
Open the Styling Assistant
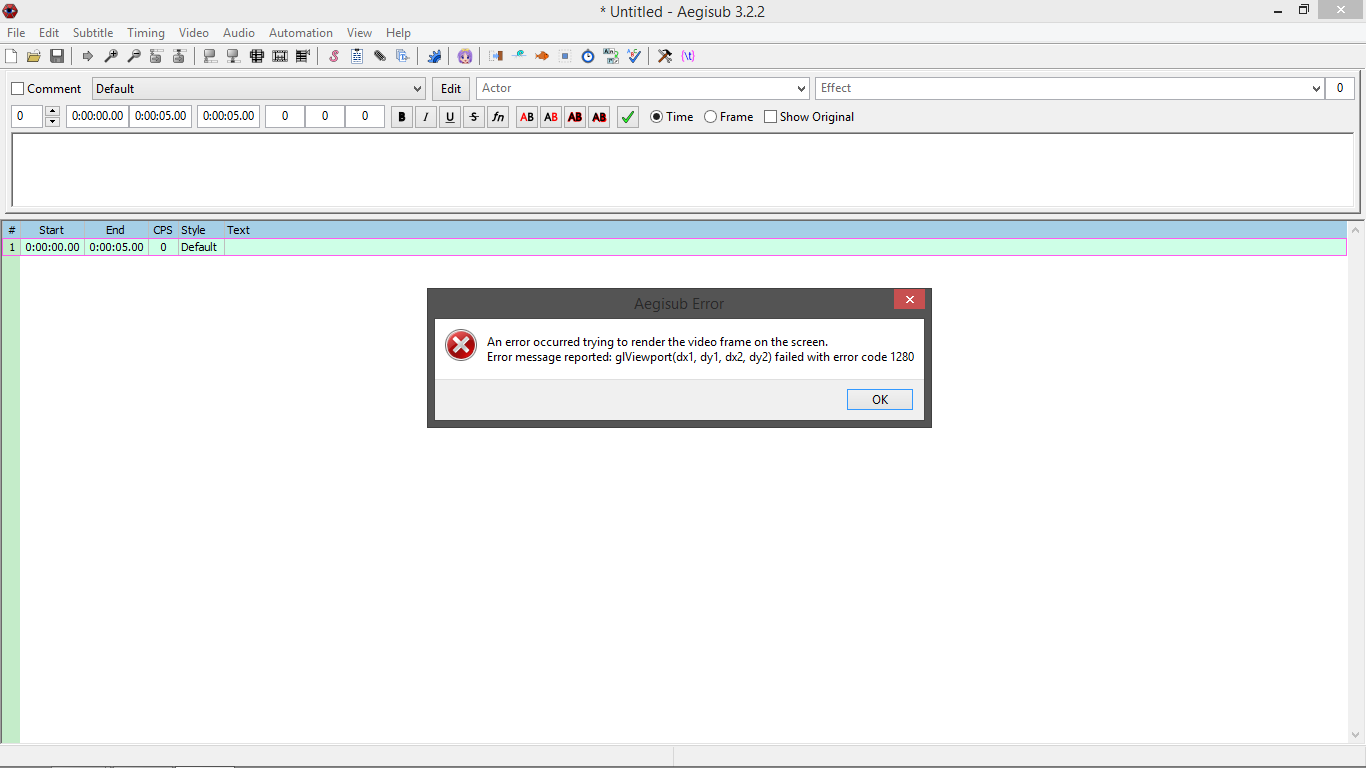click(519, 56)
